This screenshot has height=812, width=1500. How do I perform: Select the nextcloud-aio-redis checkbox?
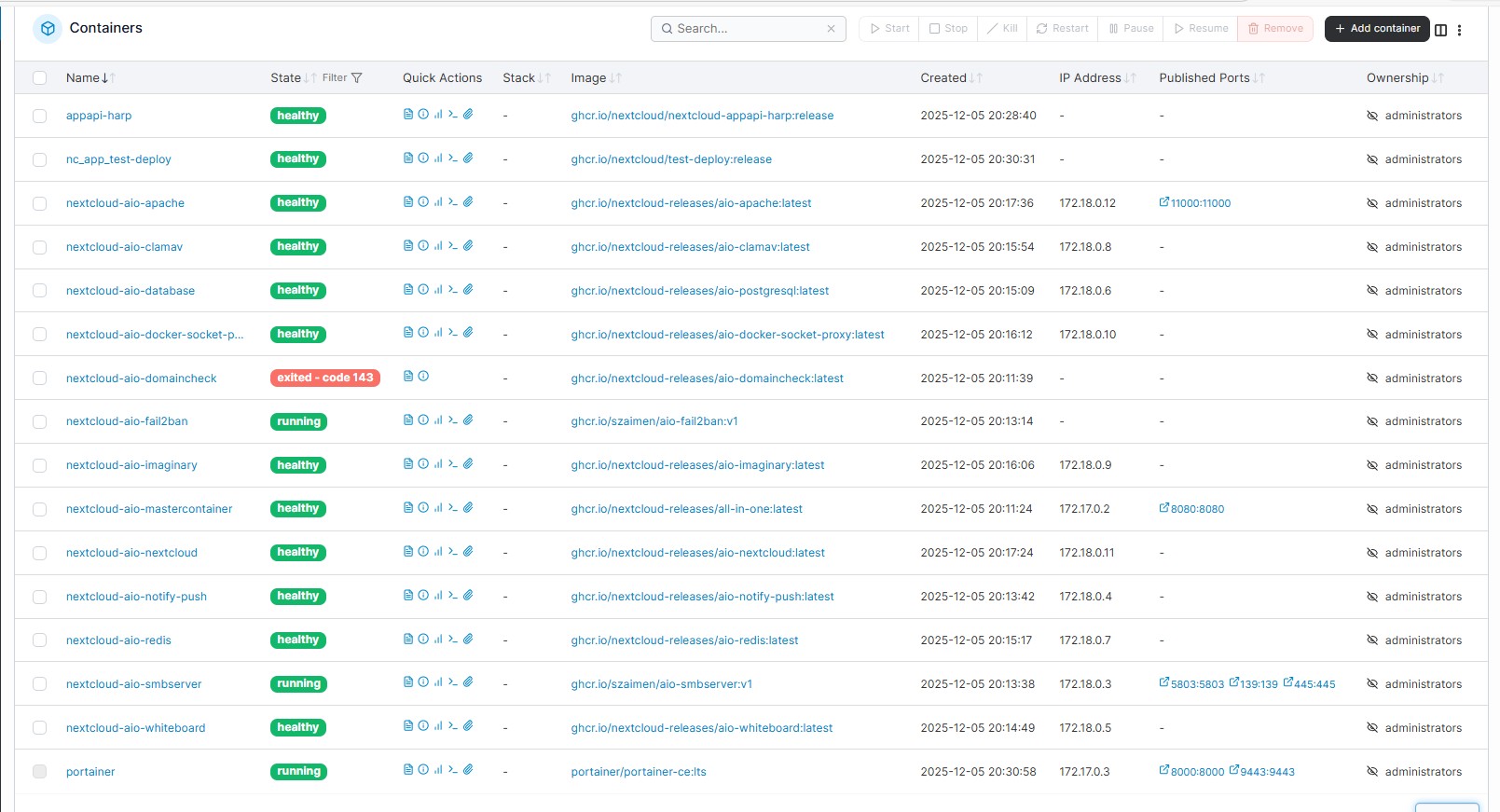pyautogui.click(x=40, y=640)
